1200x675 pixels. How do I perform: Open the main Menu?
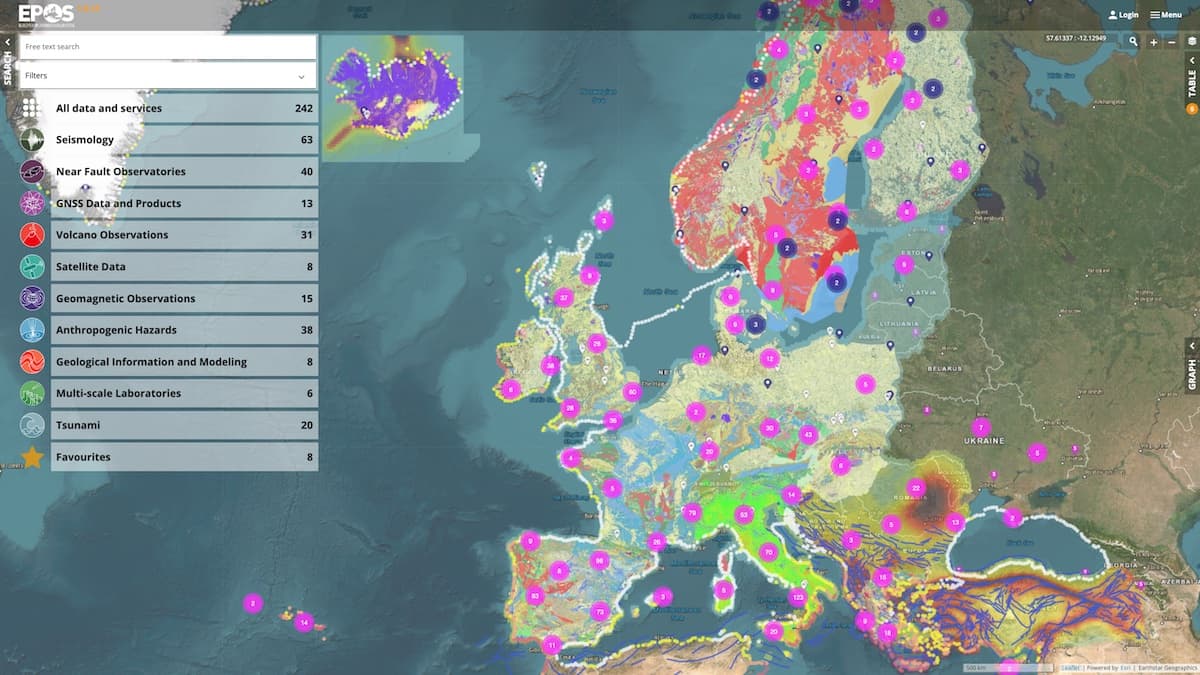(x=1166, y=15)
